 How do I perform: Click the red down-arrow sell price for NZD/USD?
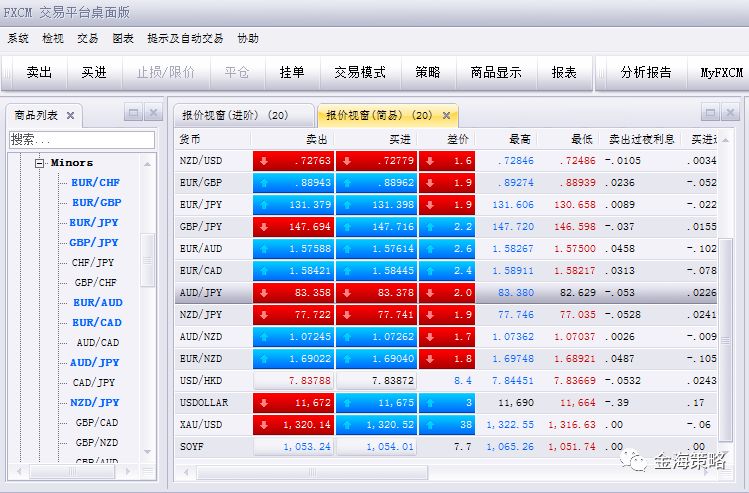pos(293,160)
